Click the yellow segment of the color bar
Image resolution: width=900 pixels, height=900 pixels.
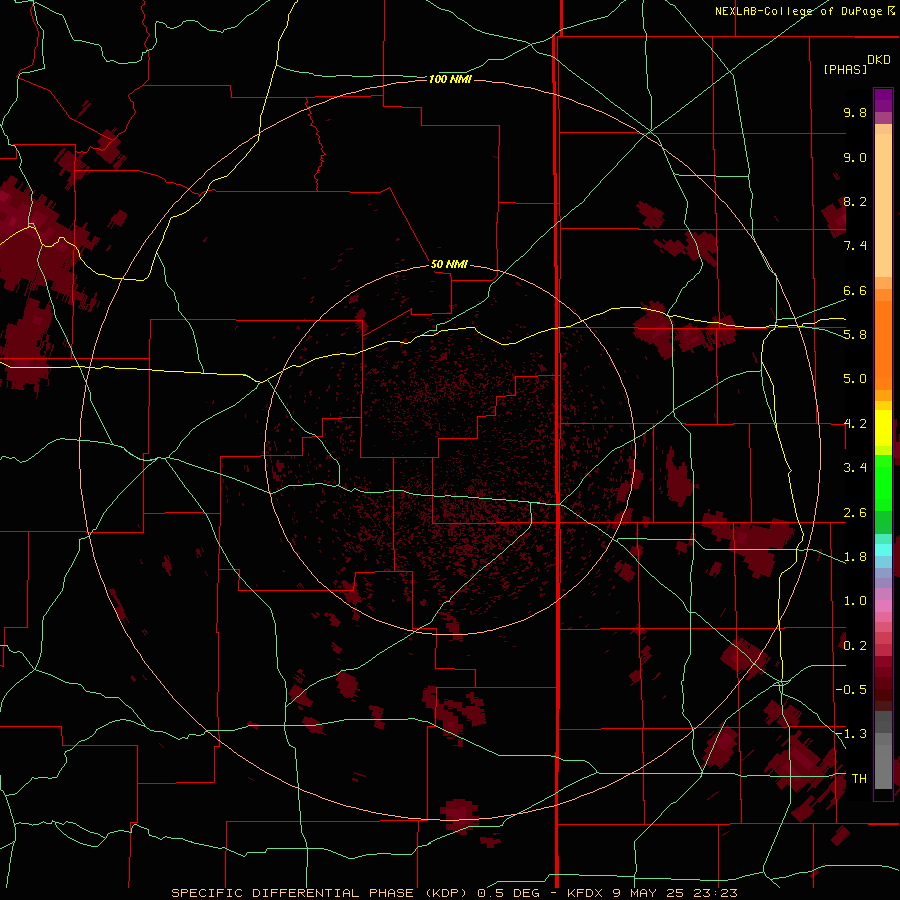click(883, 428)
